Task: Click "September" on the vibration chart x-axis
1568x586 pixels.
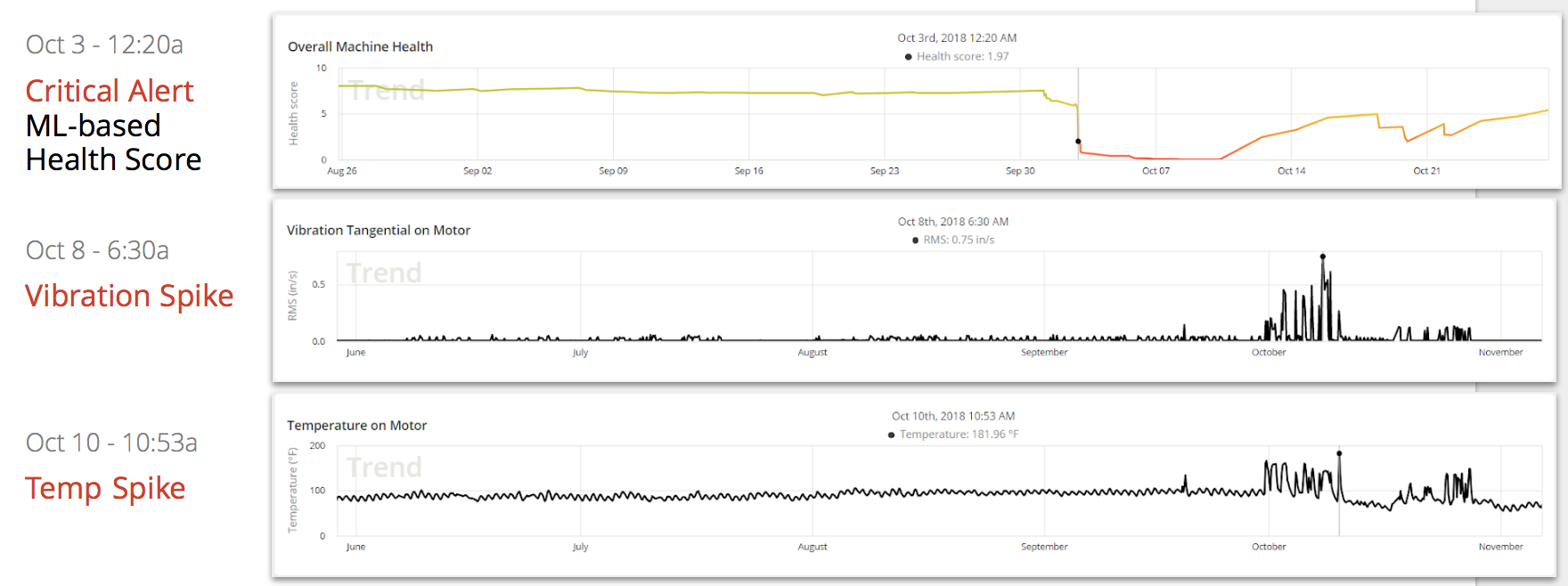Action: click(x=1044, y=353)
